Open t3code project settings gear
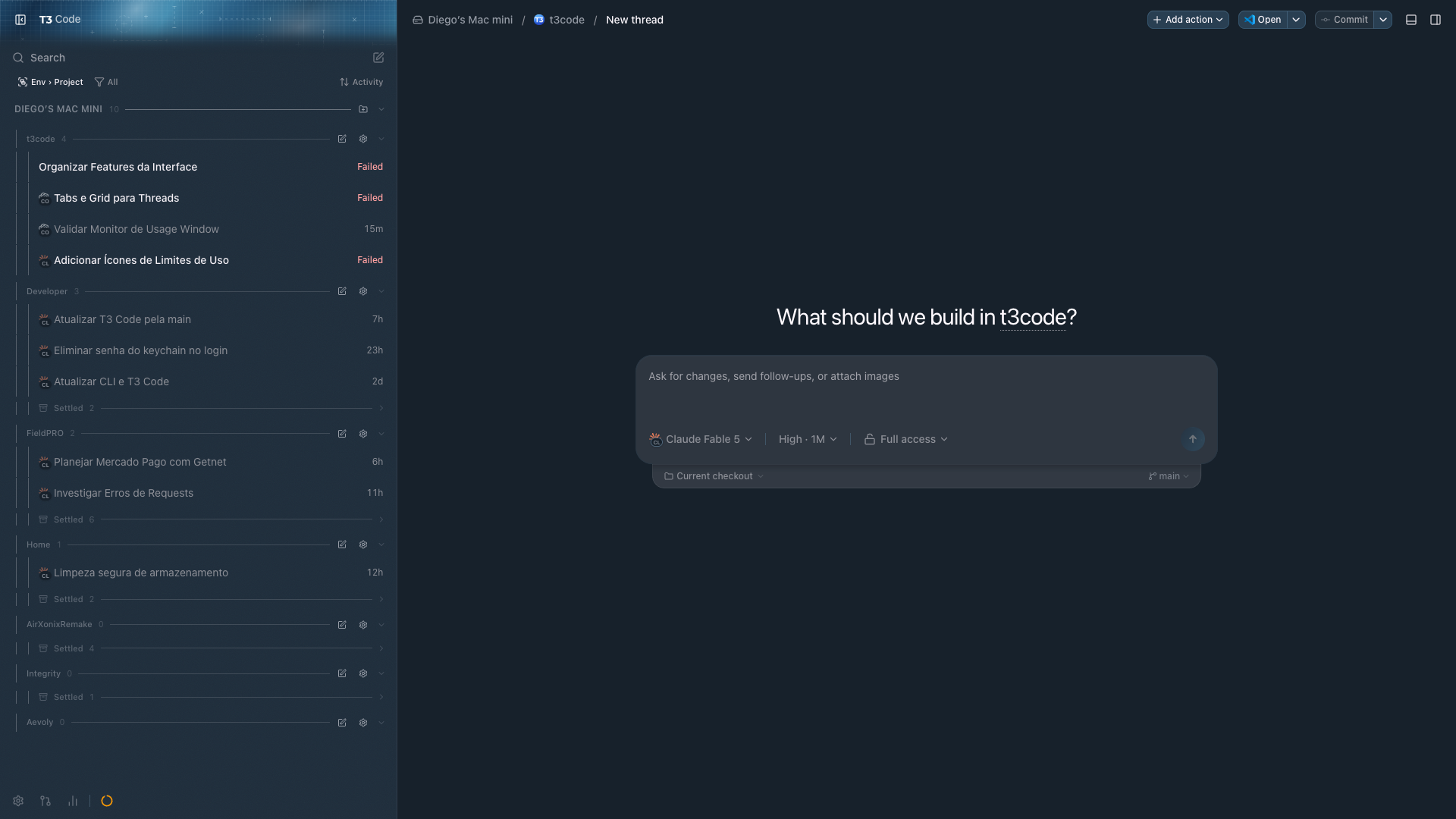This screenshot has width=1456, height=819. coord(363,139)
